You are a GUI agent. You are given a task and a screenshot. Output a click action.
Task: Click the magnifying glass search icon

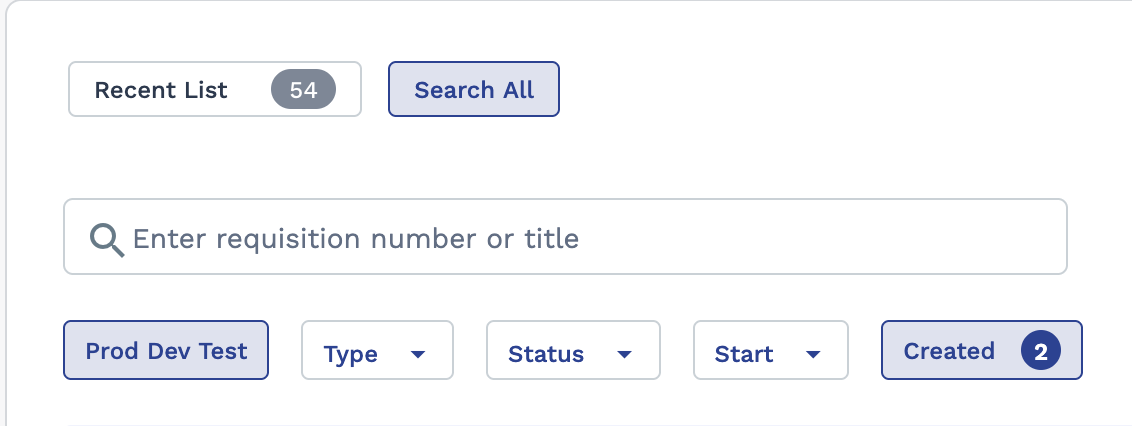coord(106,239)
